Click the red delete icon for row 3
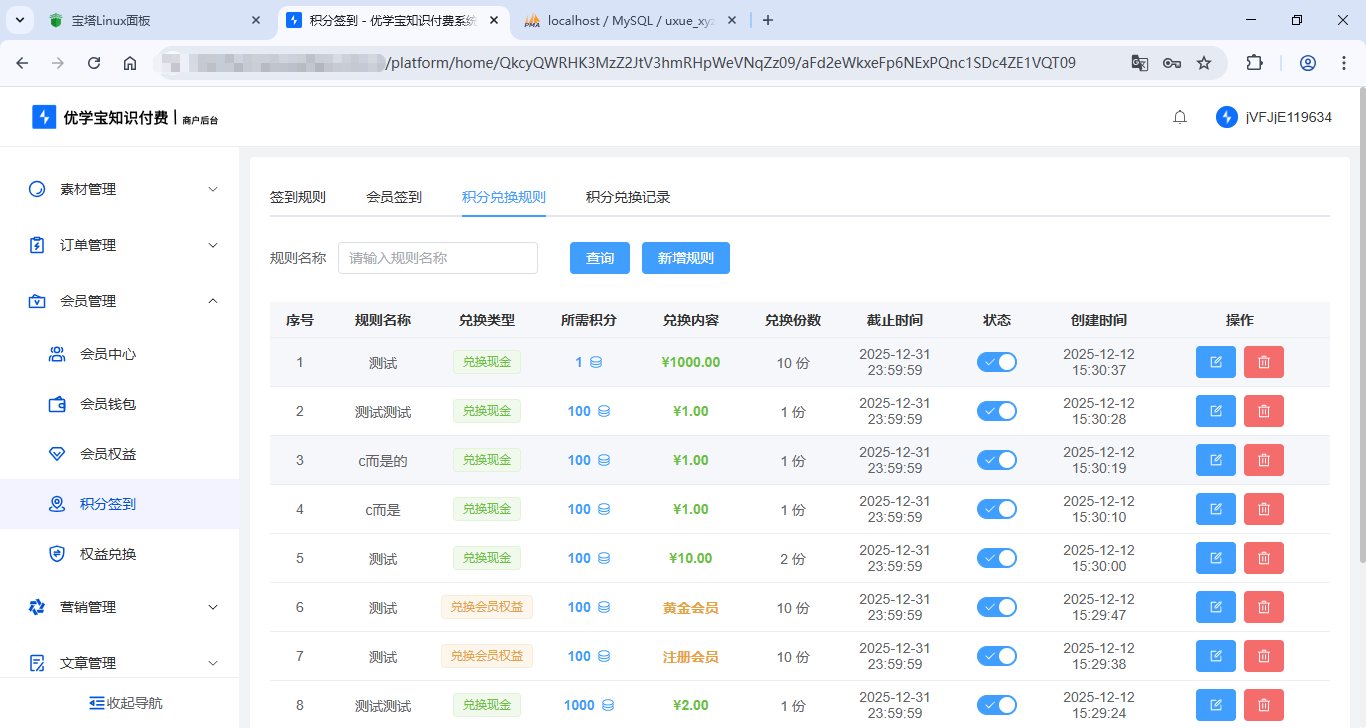 point(1263,460)
